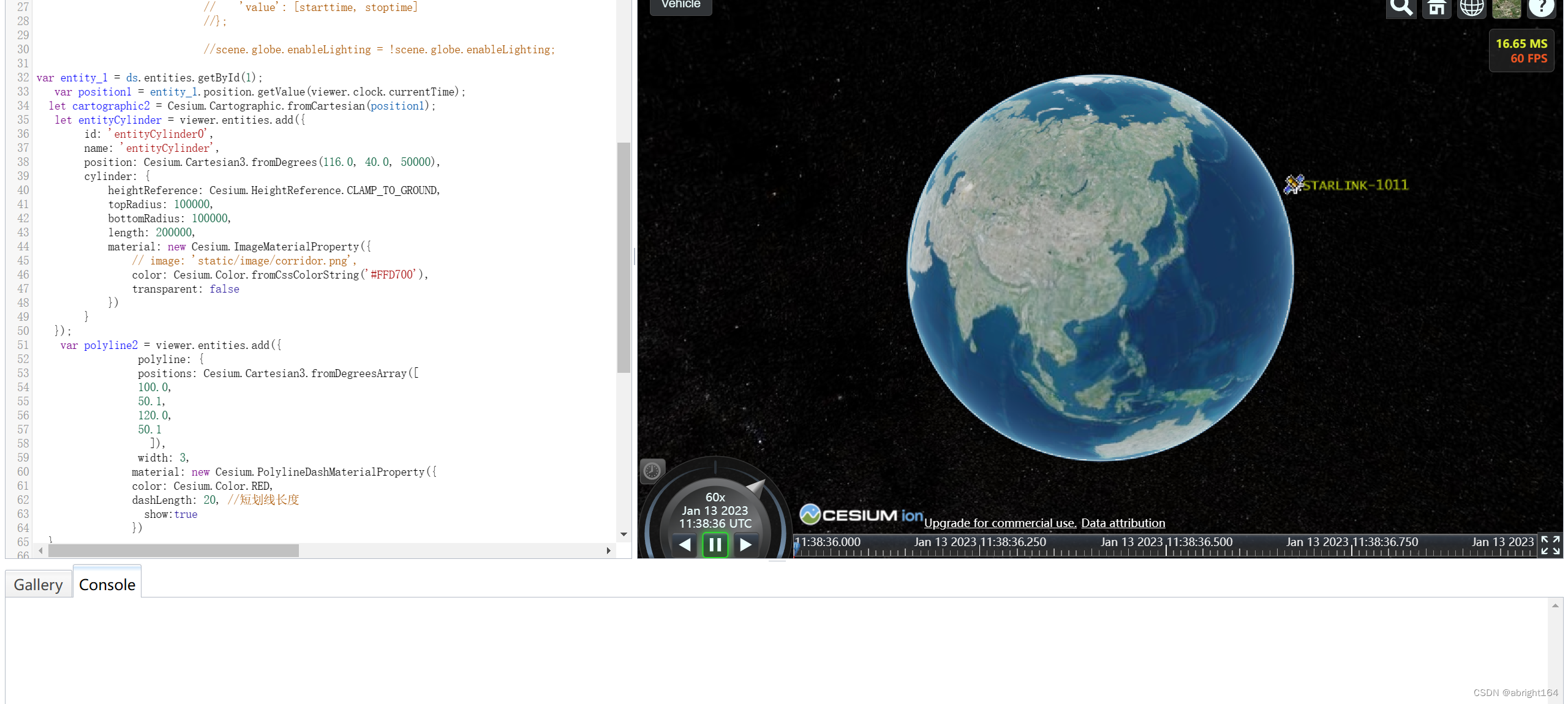Open the navigation help panel
Screen dimensions: 1568x704
tap(1542, 9)
